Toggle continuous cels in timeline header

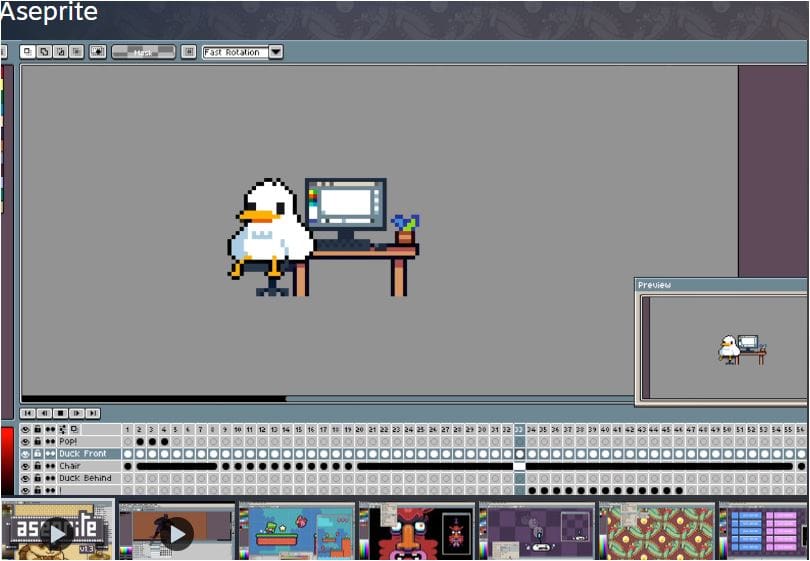pos(50,429)
